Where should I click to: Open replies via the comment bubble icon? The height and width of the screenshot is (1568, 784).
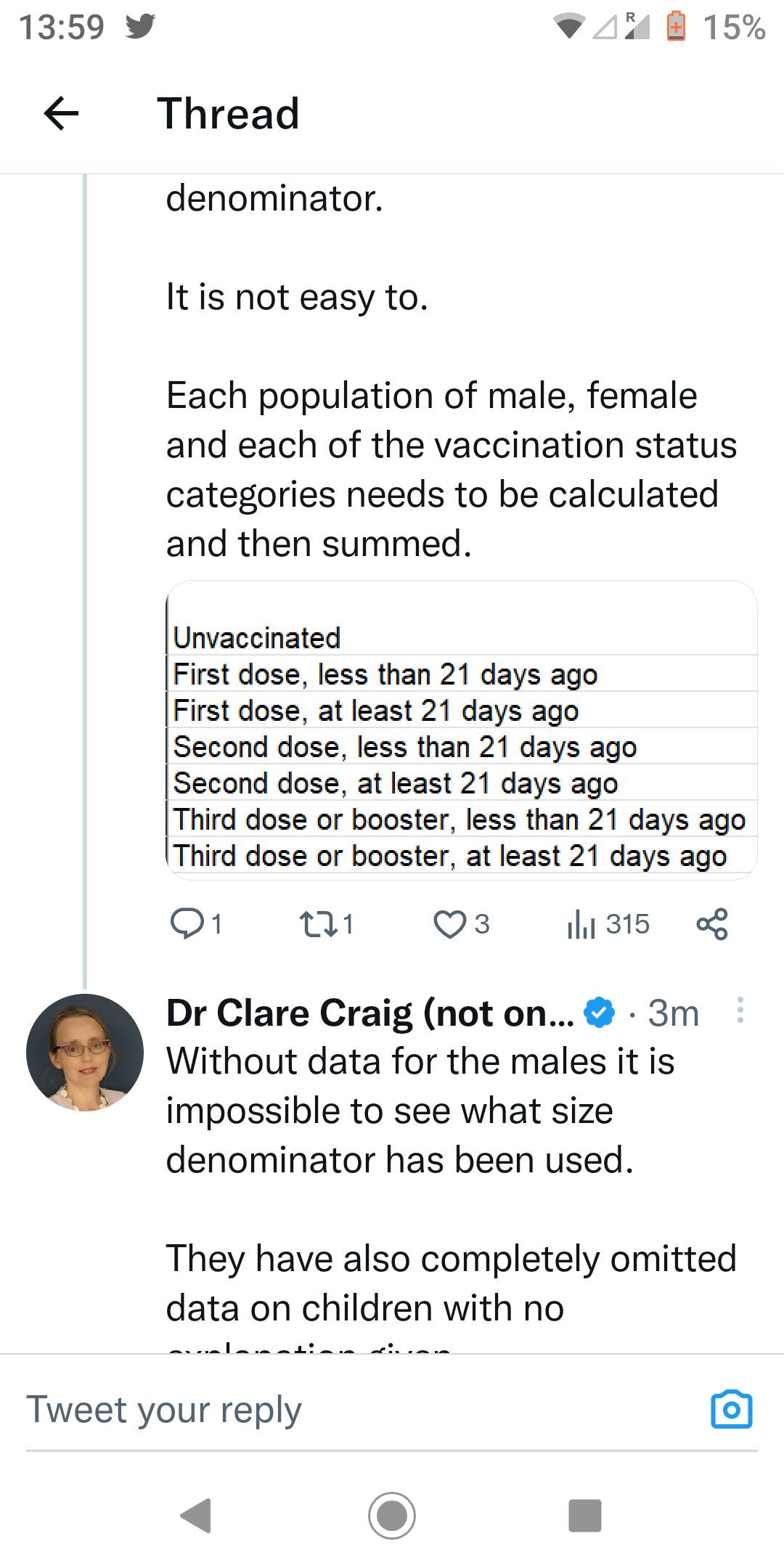pos(187,924)
